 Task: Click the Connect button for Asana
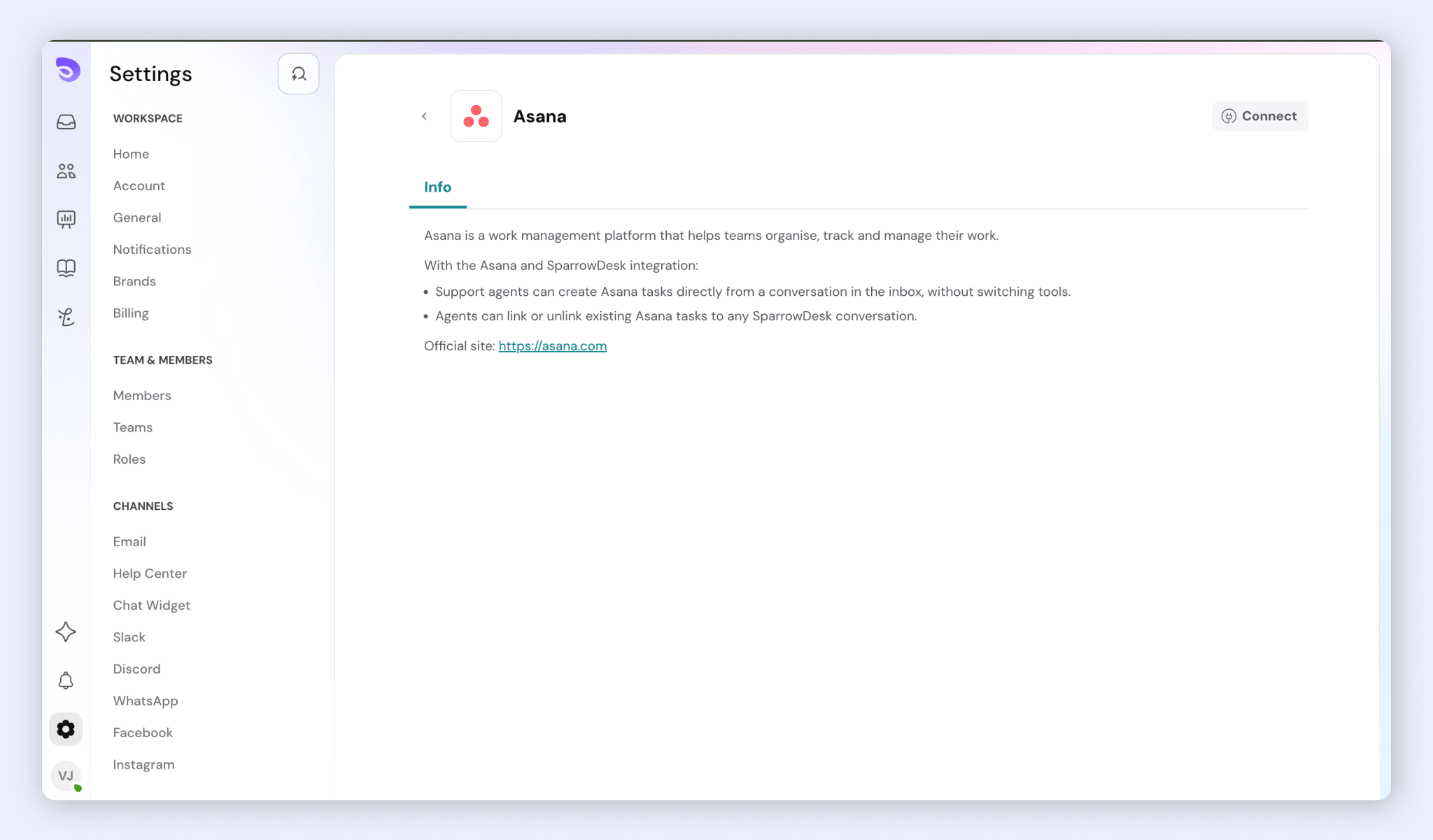click(x=1259, y=116)
